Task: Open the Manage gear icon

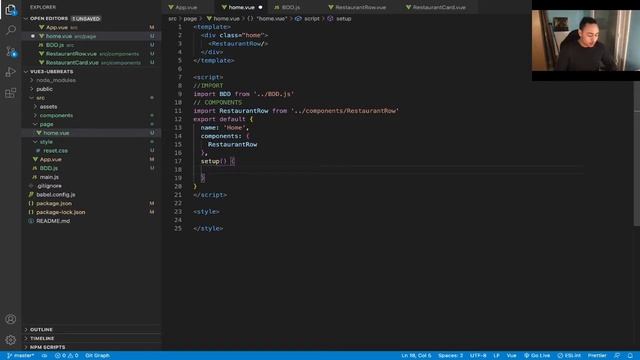Action: [11, 340]
